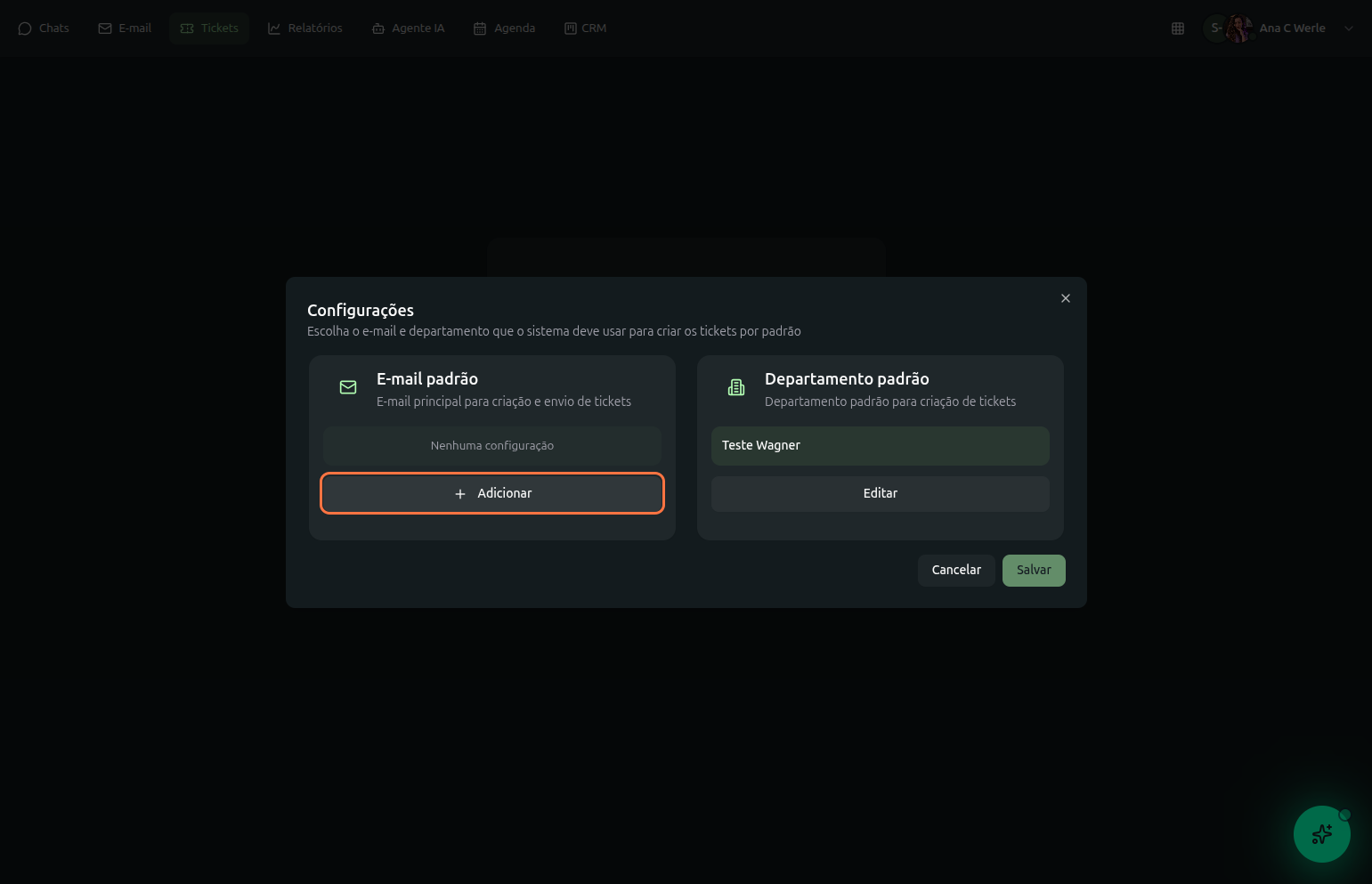Screen dimensions: 1372x884
Task: Click the building icon beside Departamento padrão
Action: click(736, 387)
